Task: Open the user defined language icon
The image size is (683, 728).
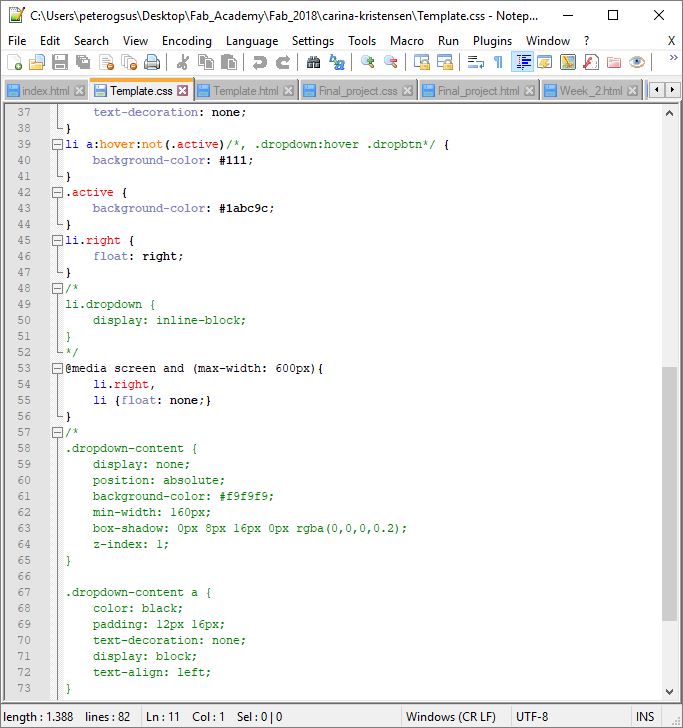Action: point(544,62)
